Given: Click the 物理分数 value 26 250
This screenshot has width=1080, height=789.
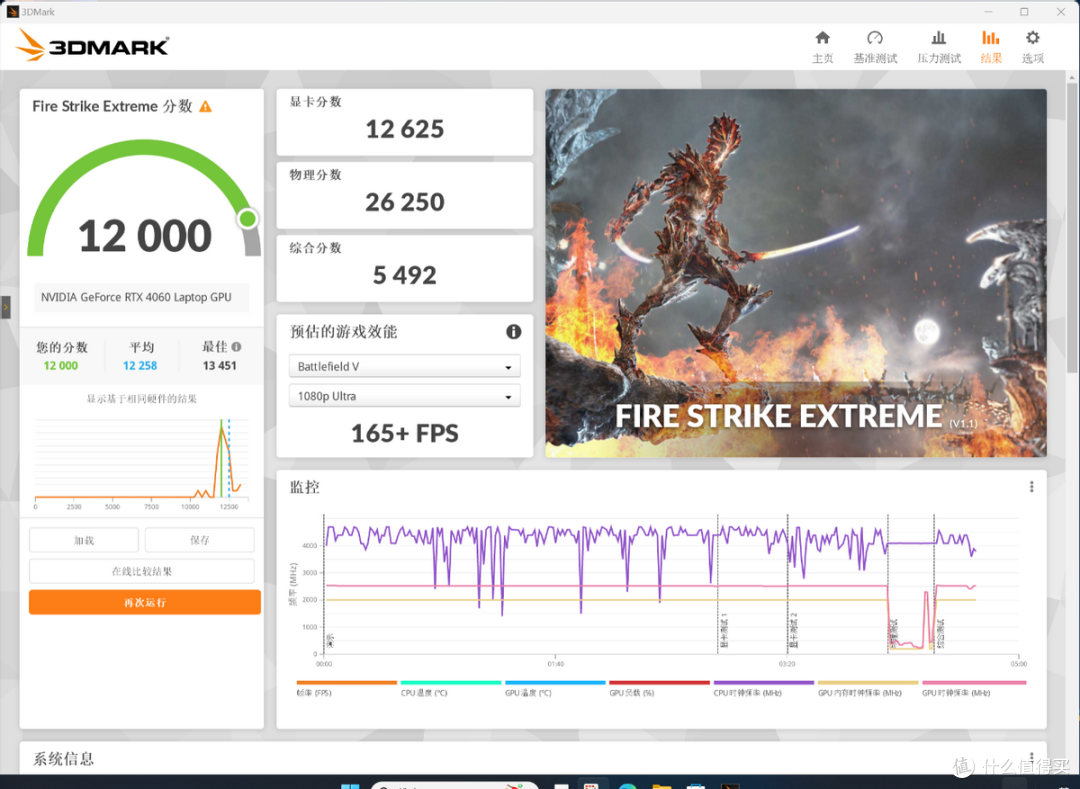Looking at the screenshot, I should click(x=404, y=202).
